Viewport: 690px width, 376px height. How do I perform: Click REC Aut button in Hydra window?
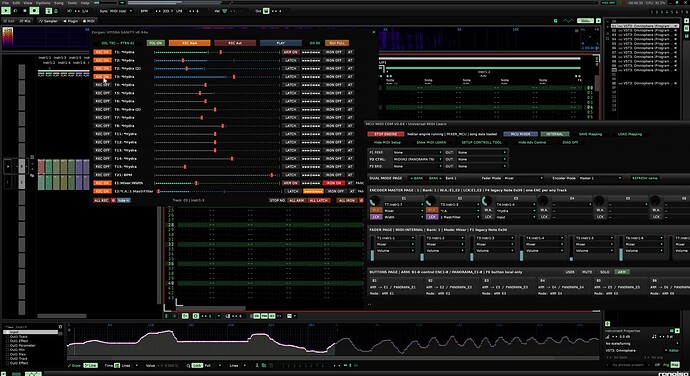click(235, 43)
